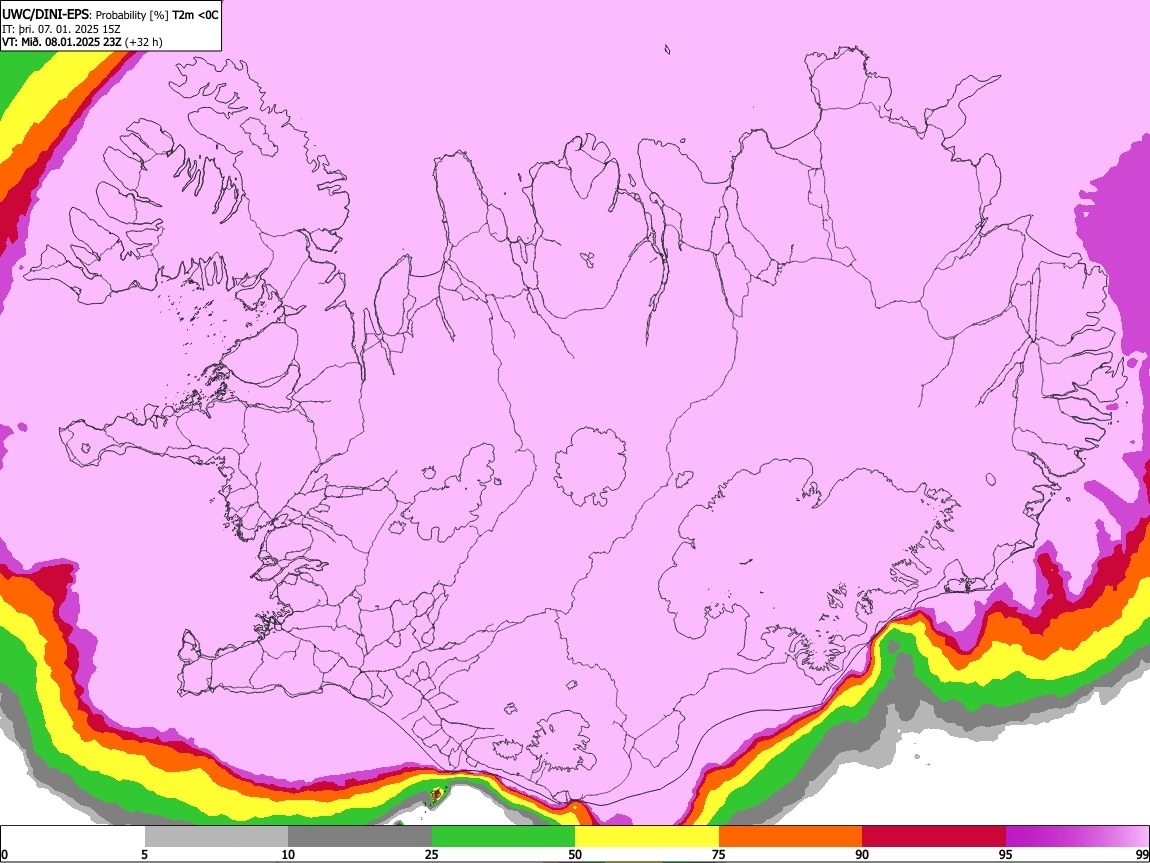Click the 'IT: þri. 07. 01. 2025 15Z' line
Image resolution: width=1150 pixels, height=863 pixels.
click(61, 29)
